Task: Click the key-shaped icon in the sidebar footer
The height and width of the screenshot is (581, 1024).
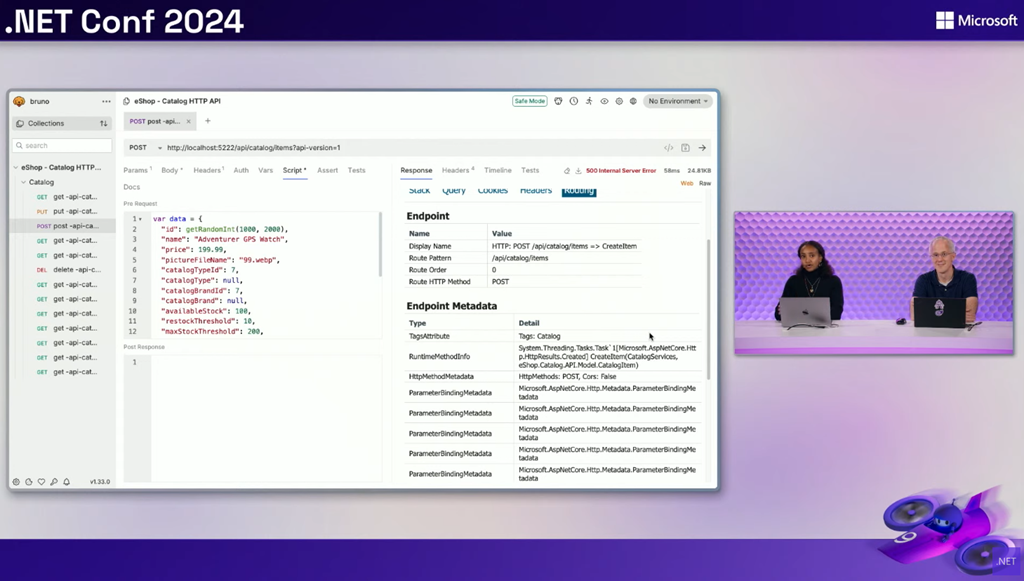Action: pos(54,482)
